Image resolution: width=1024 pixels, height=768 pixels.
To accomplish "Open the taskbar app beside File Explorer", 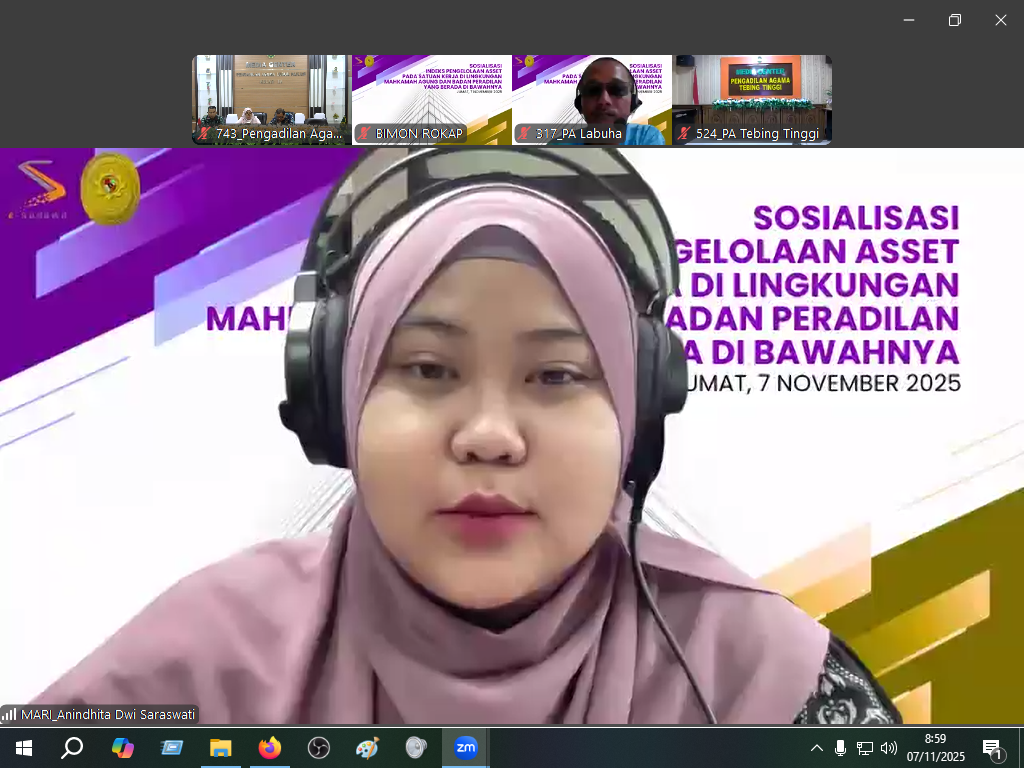I will [172, 748].
